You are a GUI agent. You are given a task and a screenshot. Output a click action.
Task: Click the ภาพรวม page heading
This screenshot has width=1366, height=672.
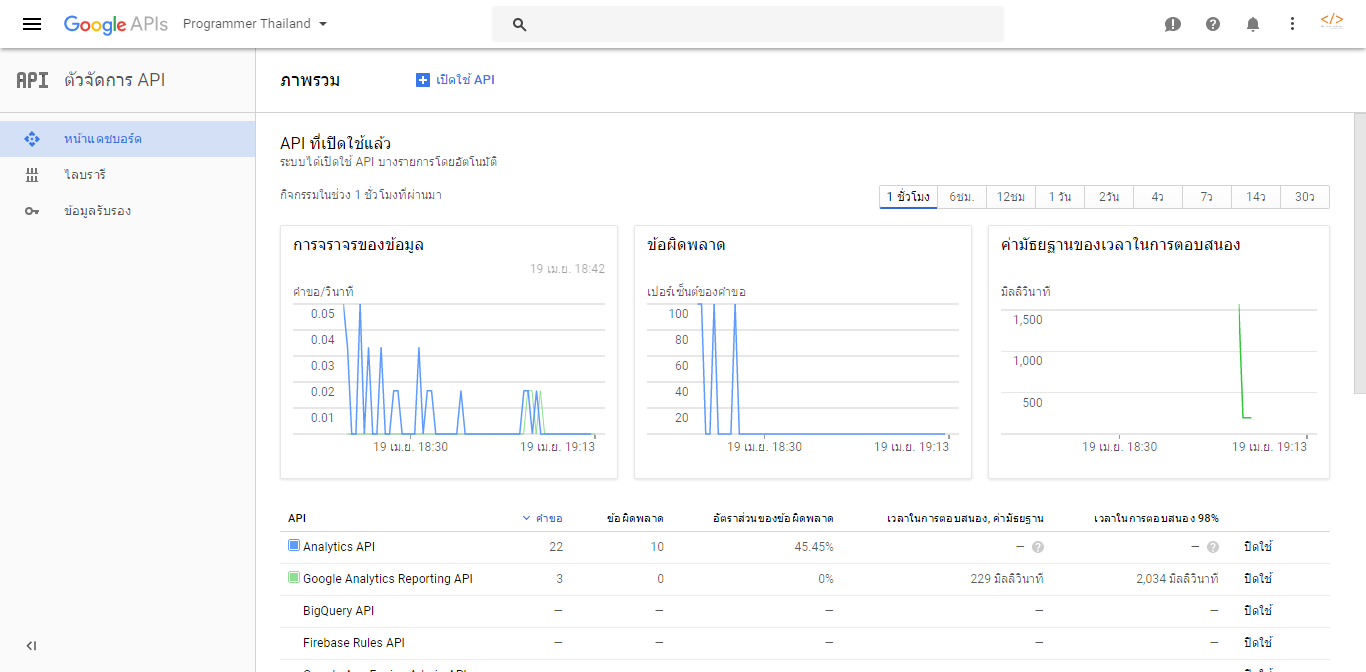click(310, 80)
